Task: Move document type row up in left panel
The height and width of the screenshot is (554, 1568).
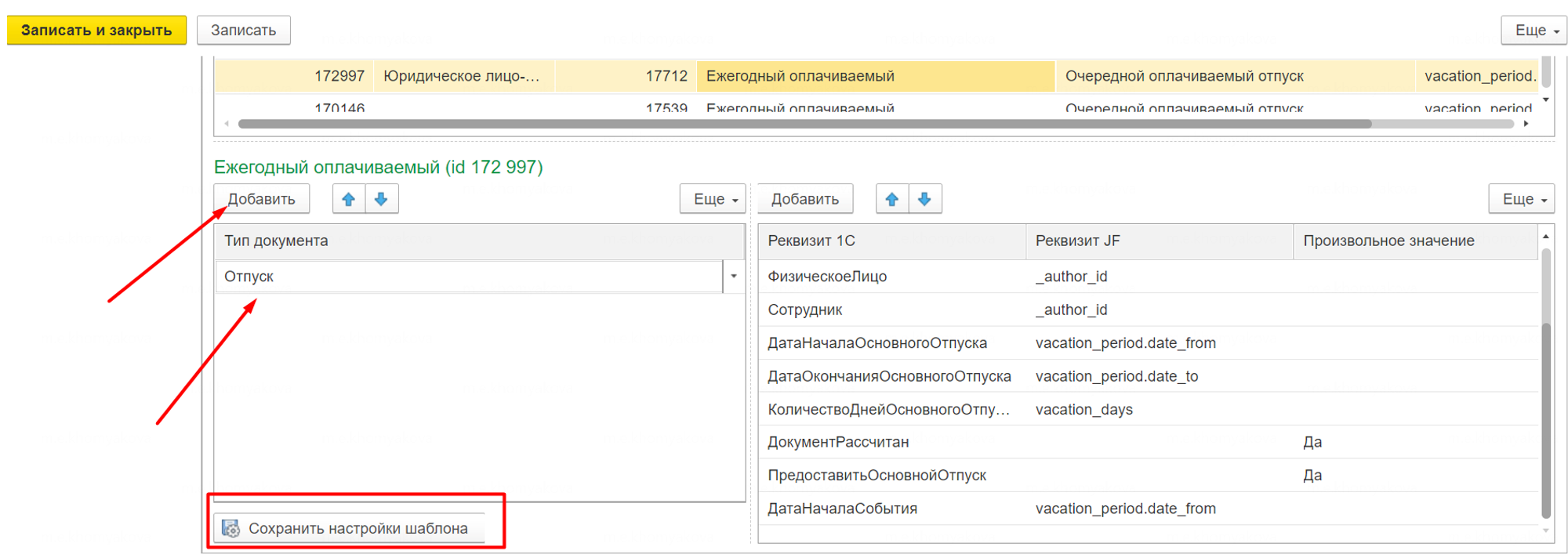Action: (349, 199)
